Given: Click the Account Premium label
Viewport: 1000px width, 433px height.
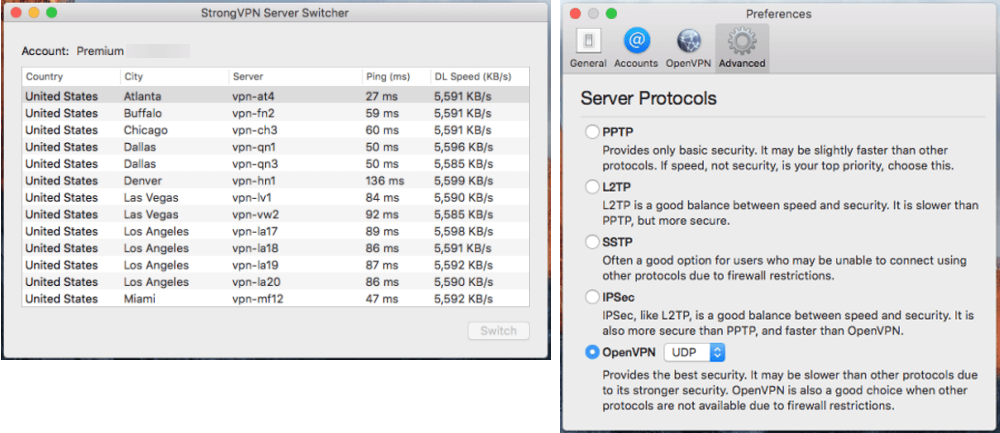Looking at the screenshot, I should pyautogui.click(x=73, y=52).
